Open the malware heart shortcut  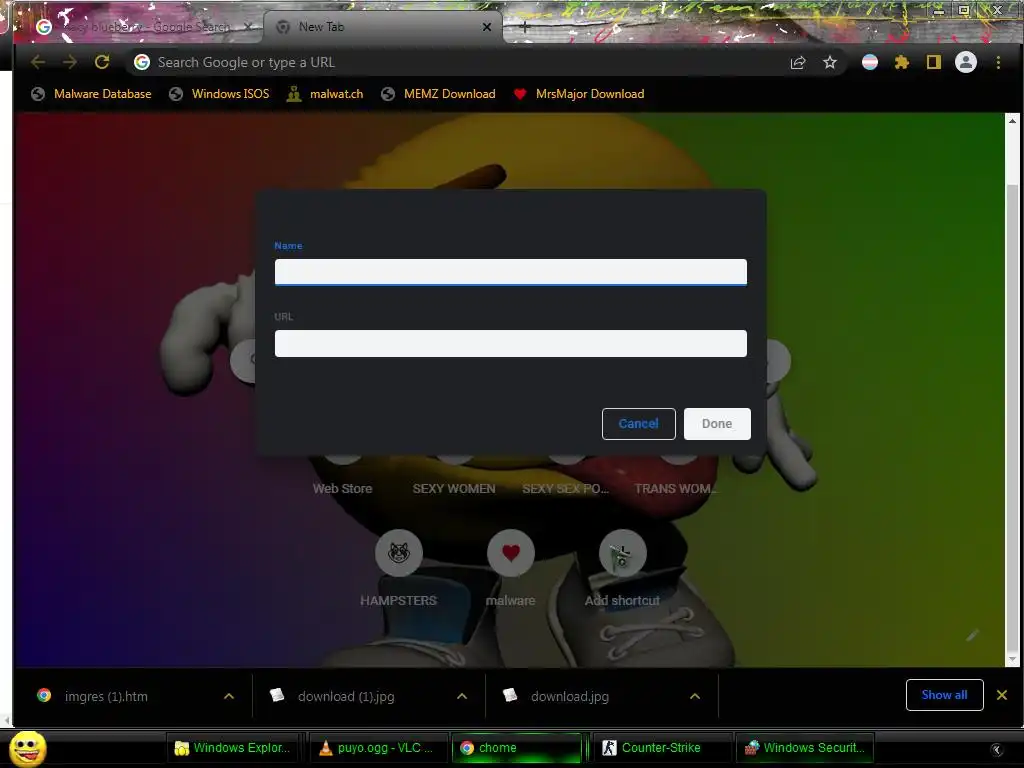click(x=511, y=553)
